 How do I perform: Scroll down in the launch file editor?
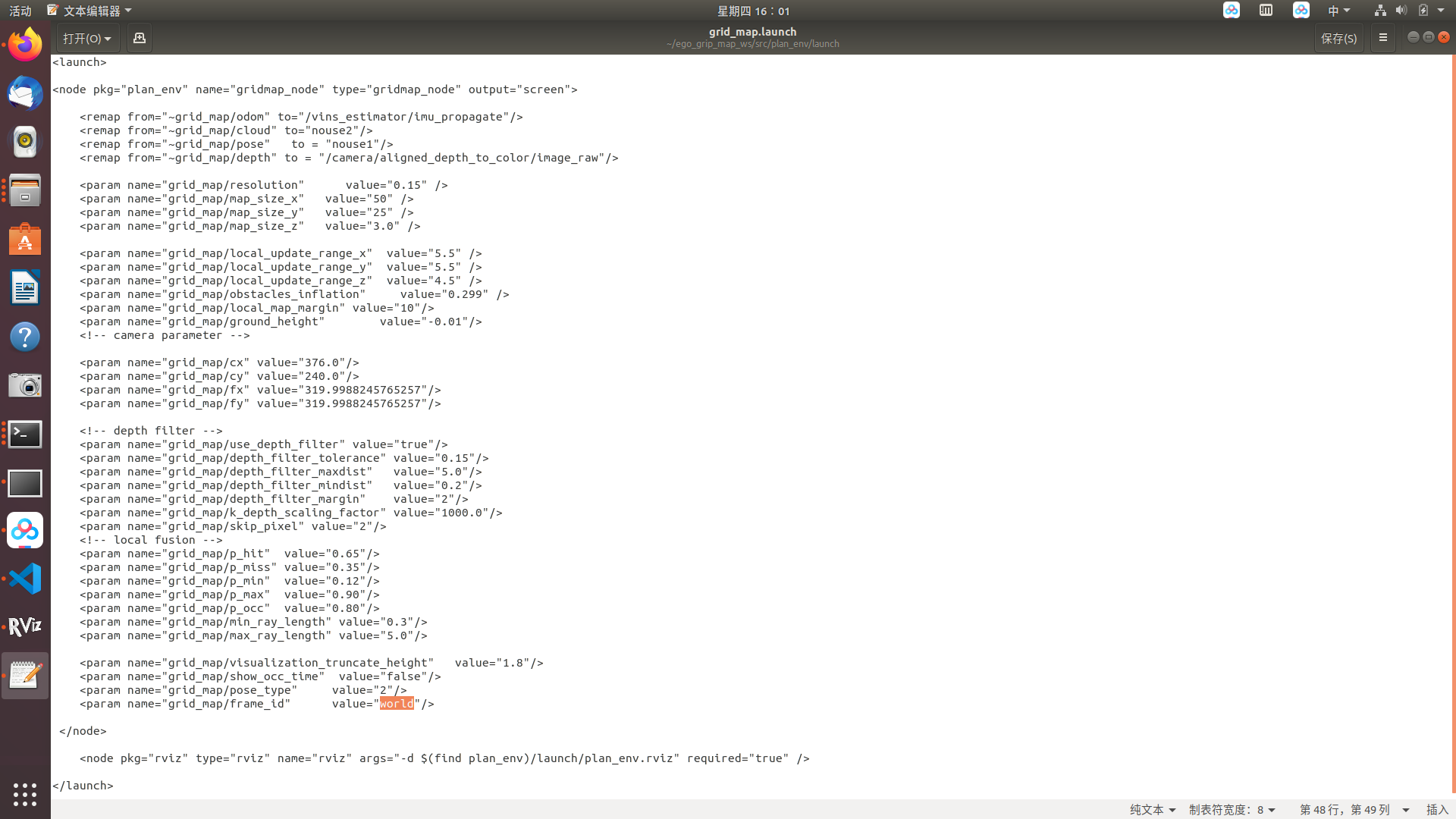click(1450, 795)
